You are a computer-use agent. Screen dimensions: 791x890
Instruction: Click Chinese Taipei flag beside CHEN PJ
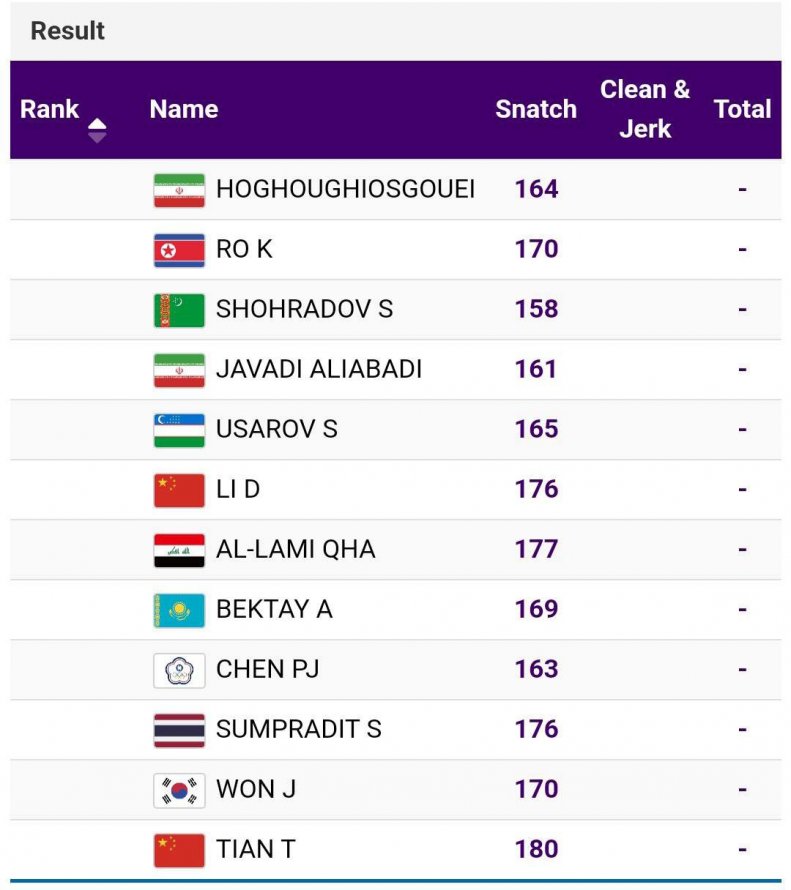pyautogui.click(x=179, y=670)
